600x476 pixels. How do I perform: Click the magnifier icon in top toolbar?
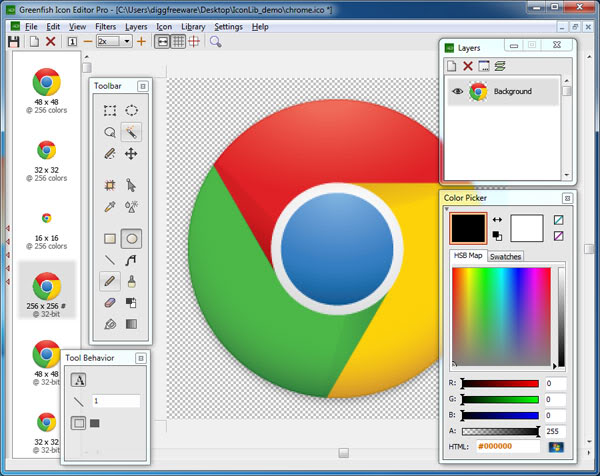pyautogui.click(x=215, y=42)
